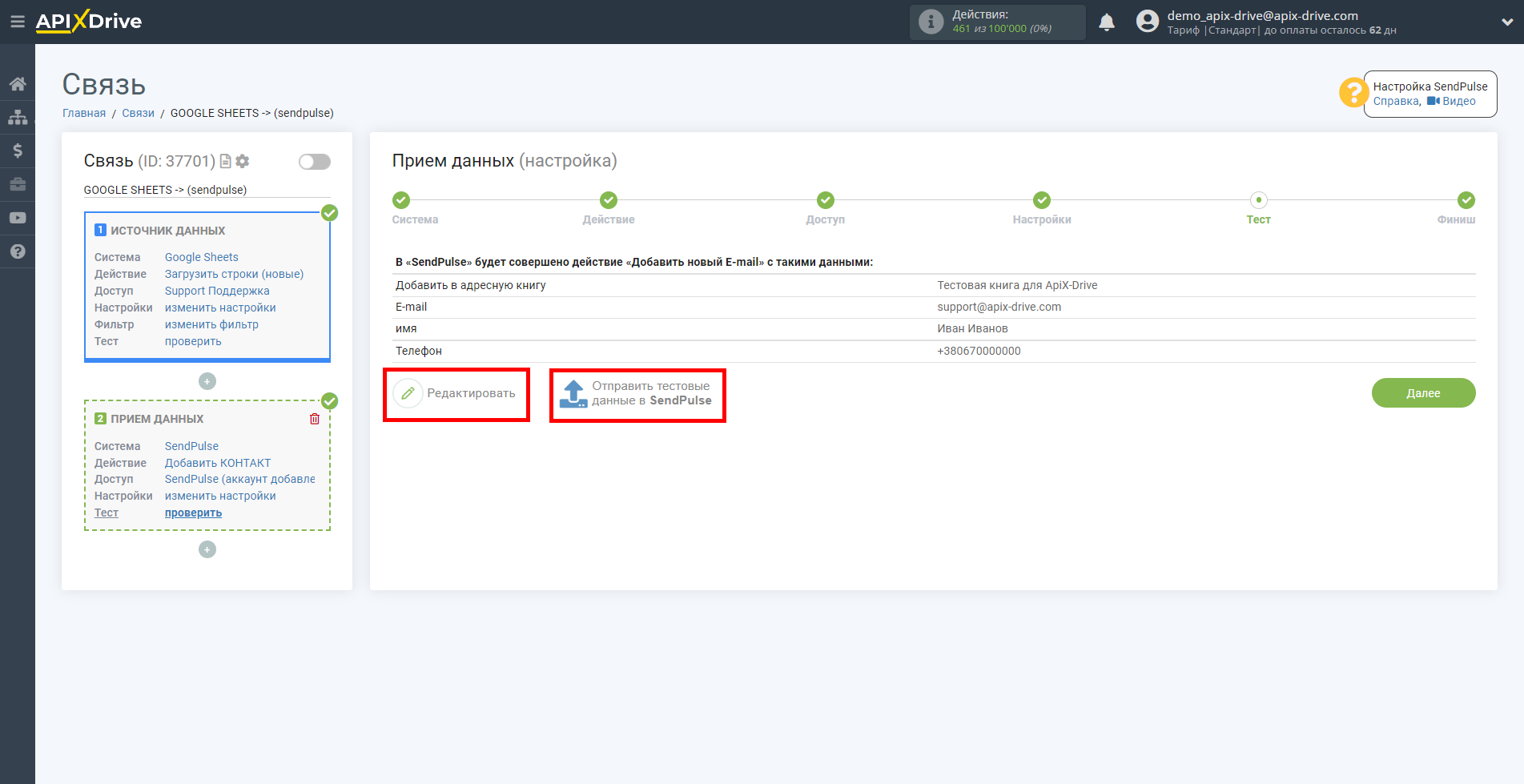This screenshot has width=1524, height=784.
Task: Click the green check badge on source block
Action: pyautogui.click(x=329, y=213)
